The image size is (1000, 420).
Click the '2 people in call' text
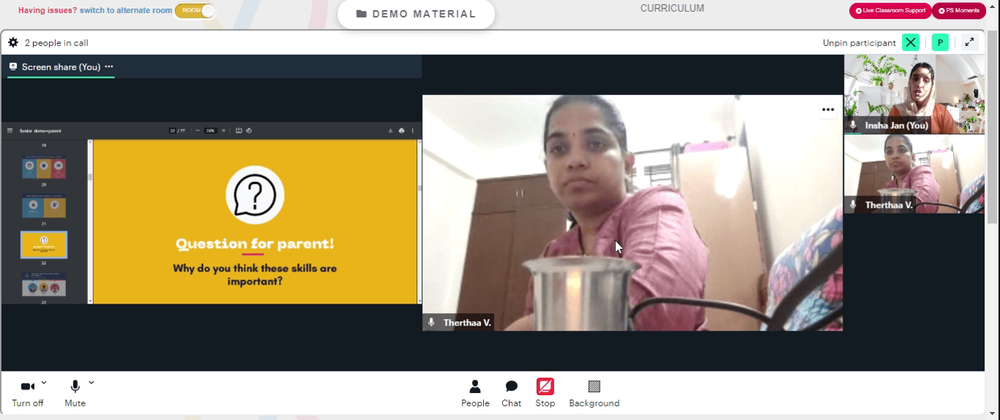(x=56, y=43)
